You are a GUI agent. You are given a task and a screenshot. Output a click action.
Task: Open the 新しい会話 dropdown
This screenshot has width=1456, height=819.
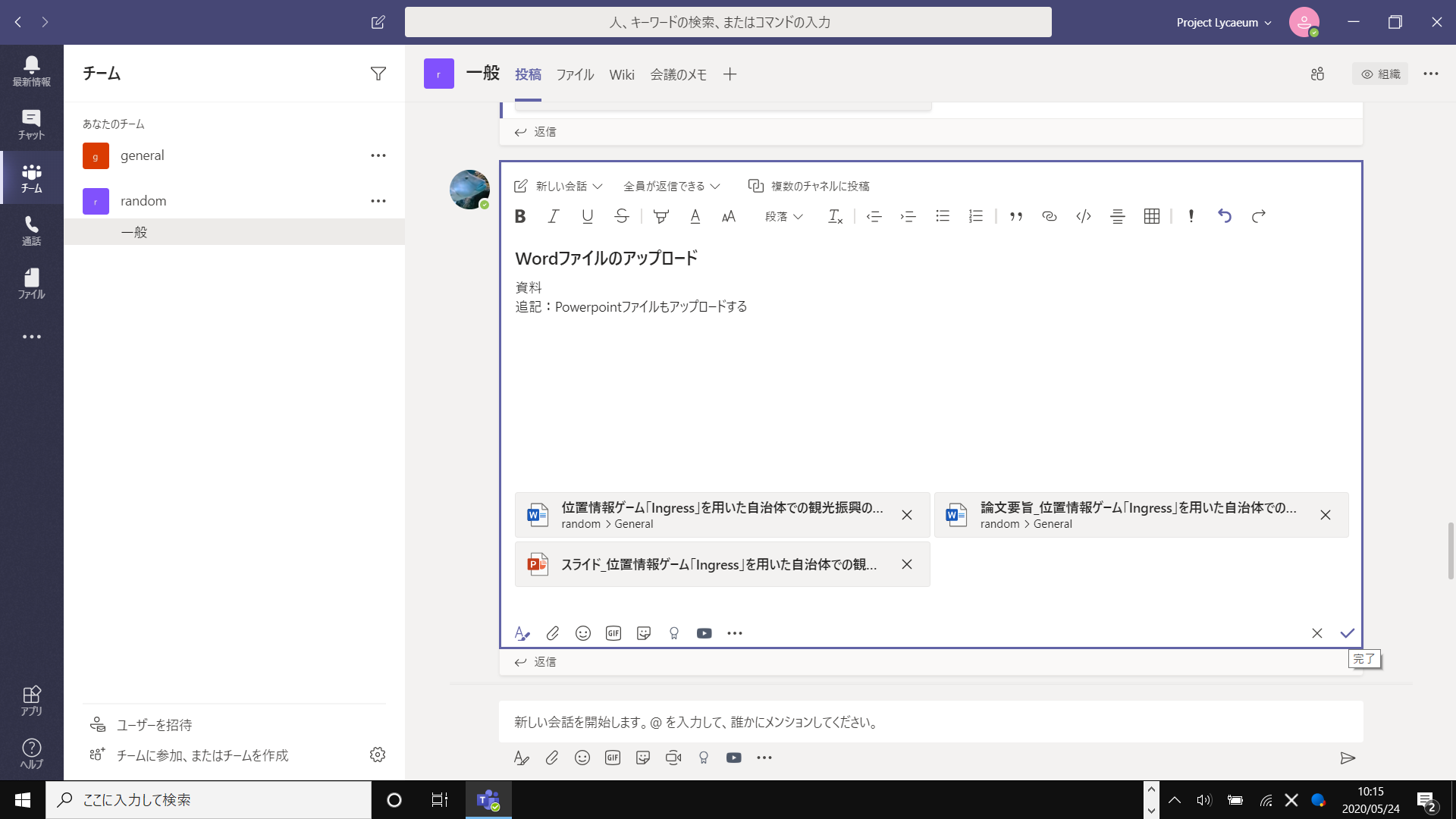tap(559, 185)
